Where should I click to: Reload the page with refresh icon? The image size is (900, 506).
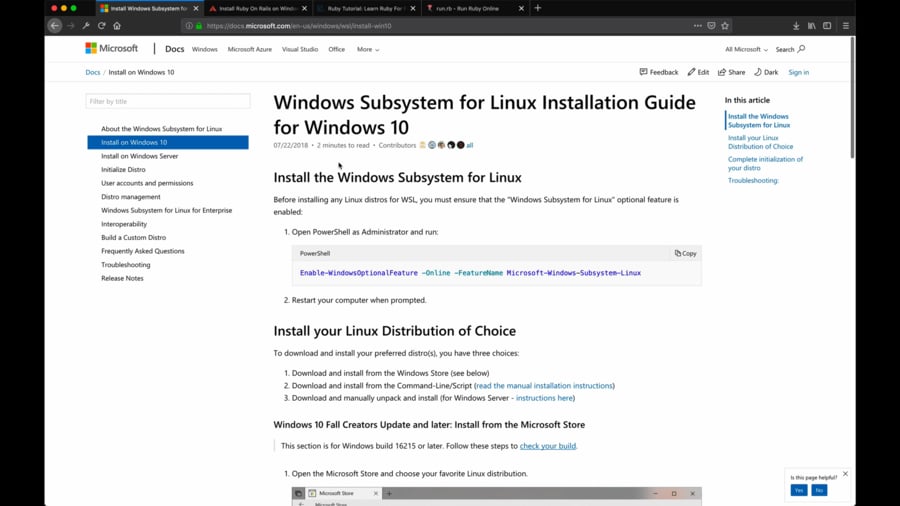[102, 26]
